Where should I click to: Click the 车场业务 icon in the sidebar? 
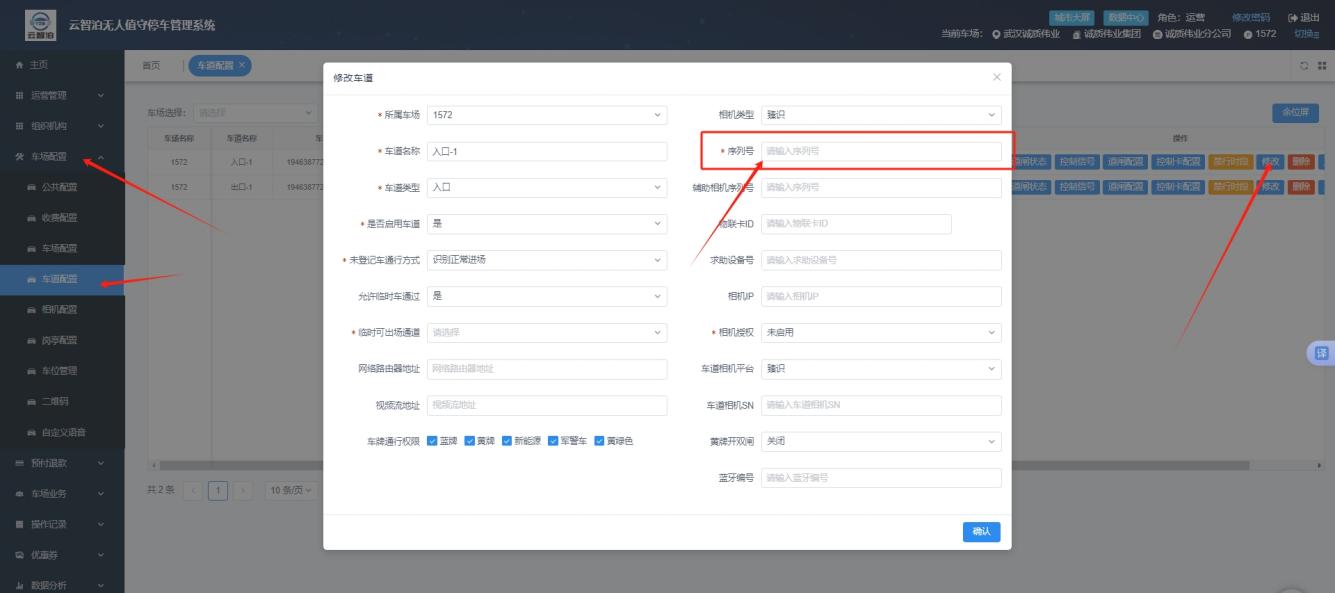(21, 494)
